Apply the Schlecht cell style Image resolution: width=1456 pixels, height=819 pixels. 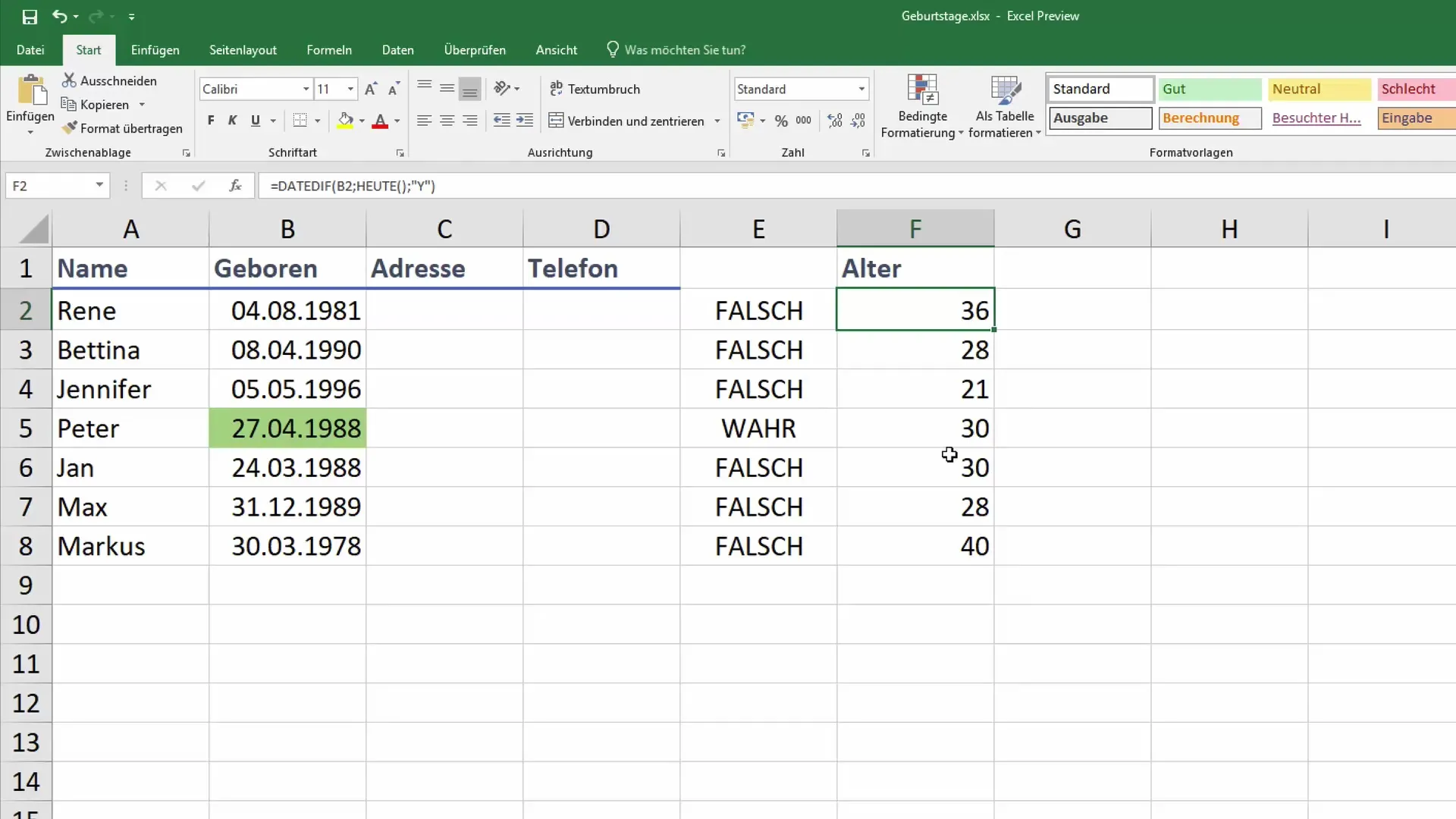click(x=1417, y=89)
